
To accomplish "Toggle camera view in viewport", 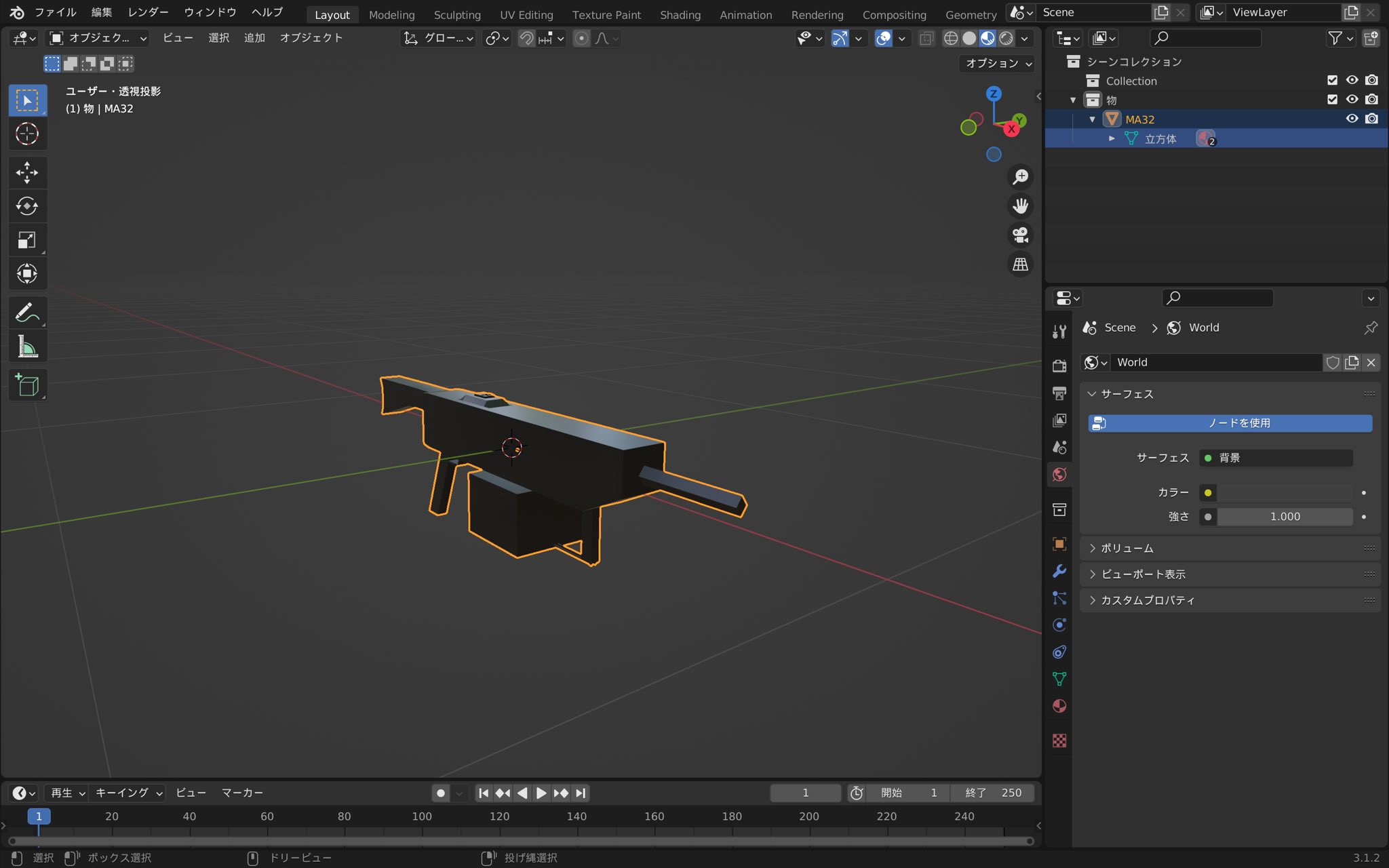I will click(1020, 235).
